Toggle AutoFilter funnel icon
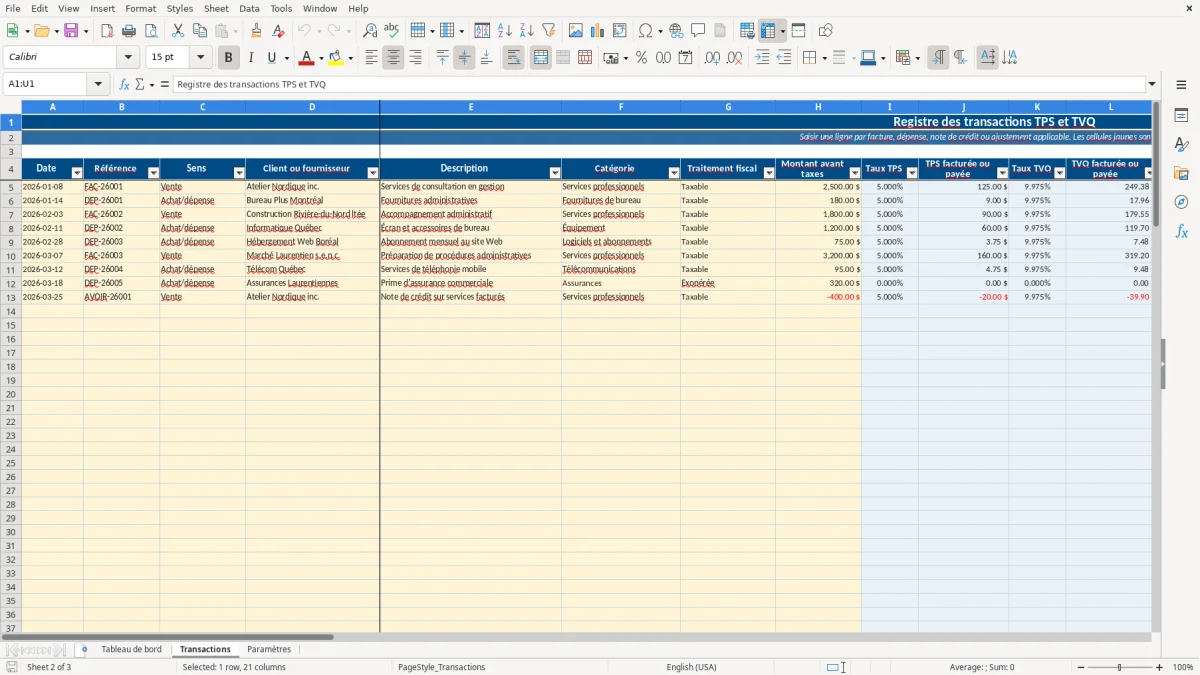This screenshot has height=675, width=1200. pos(549,31)
